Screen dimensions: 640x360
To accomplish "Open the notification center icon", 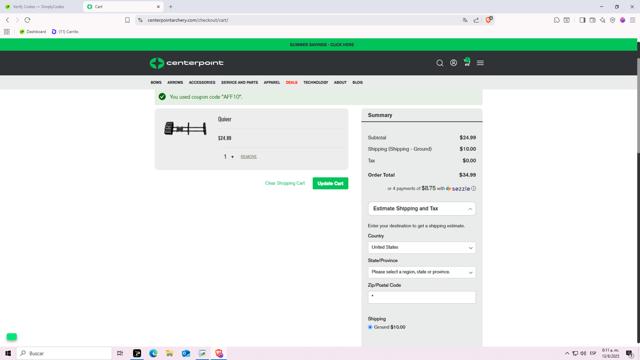I will [x=630, y=353].
